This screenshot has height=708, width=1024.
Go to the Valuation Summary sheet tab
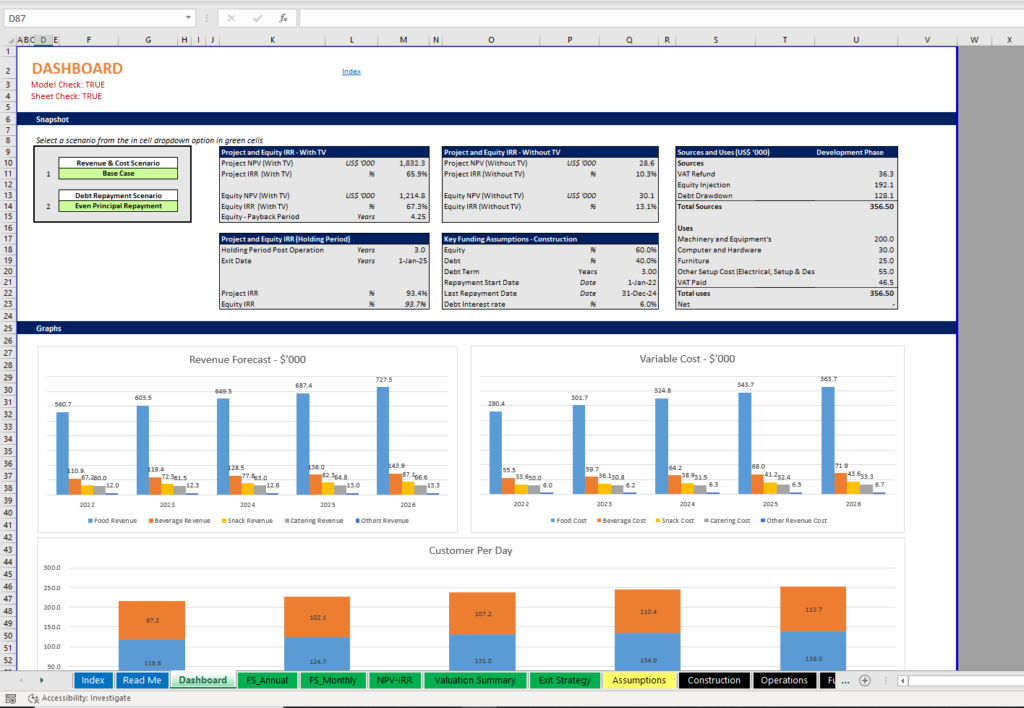475,680
